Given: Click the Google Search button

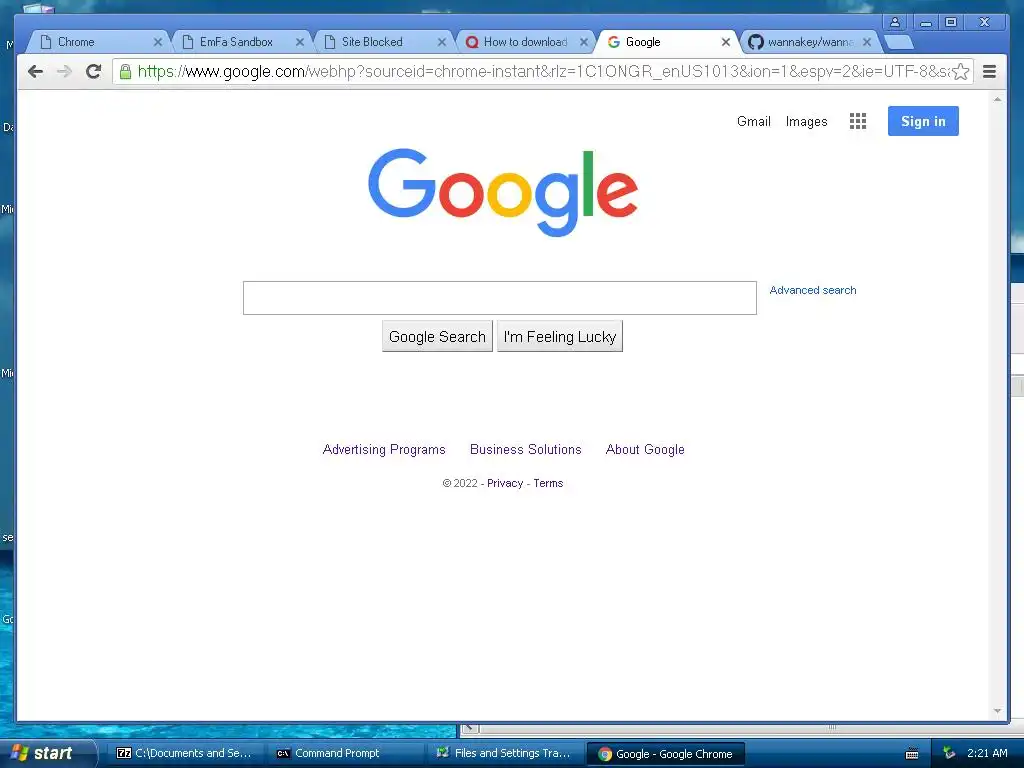Looking at the screenshot, I should click(437, 336).
